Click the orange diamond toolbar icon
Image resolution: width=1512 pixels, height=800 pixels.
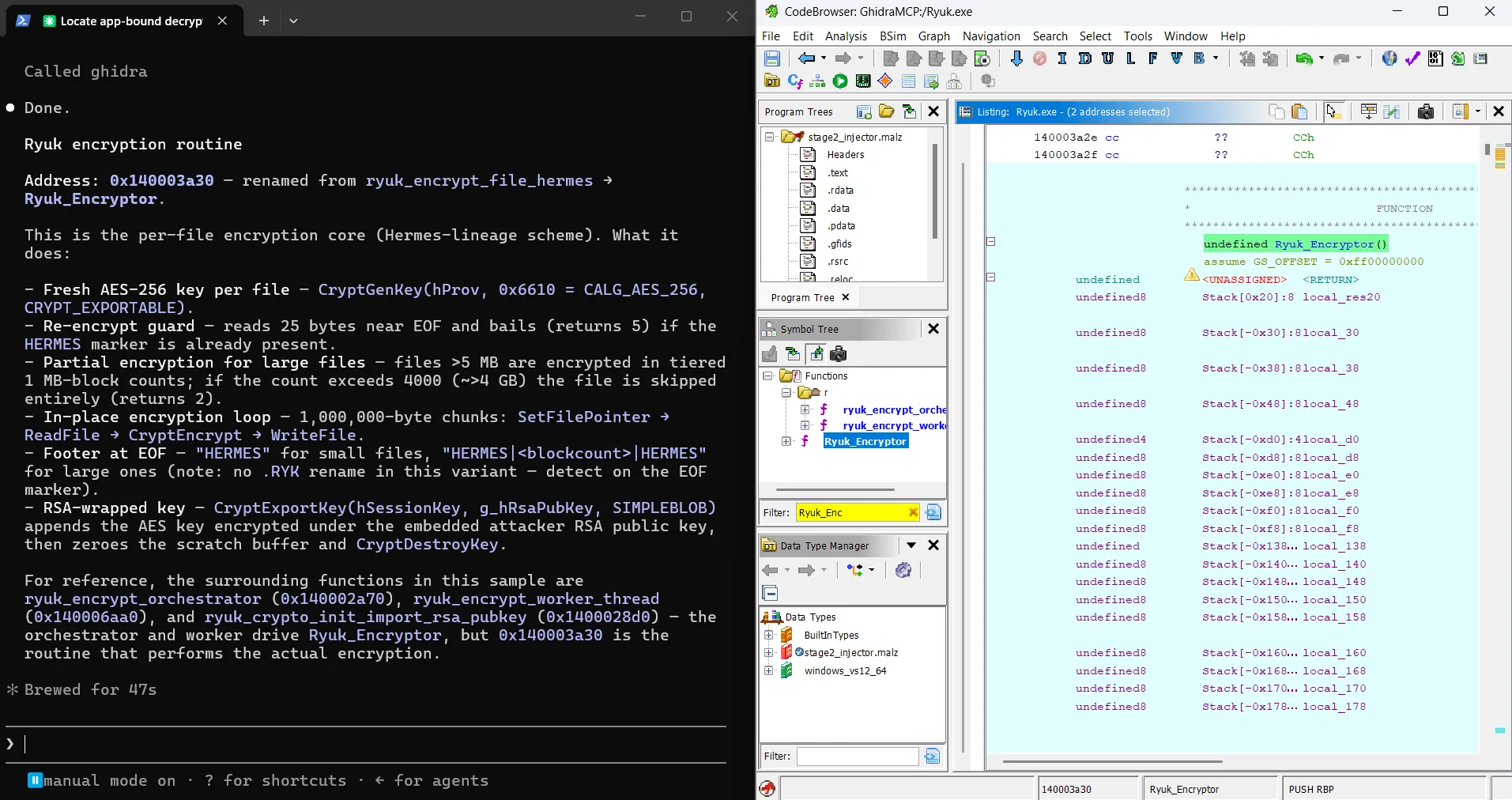[x=885, y=81]
